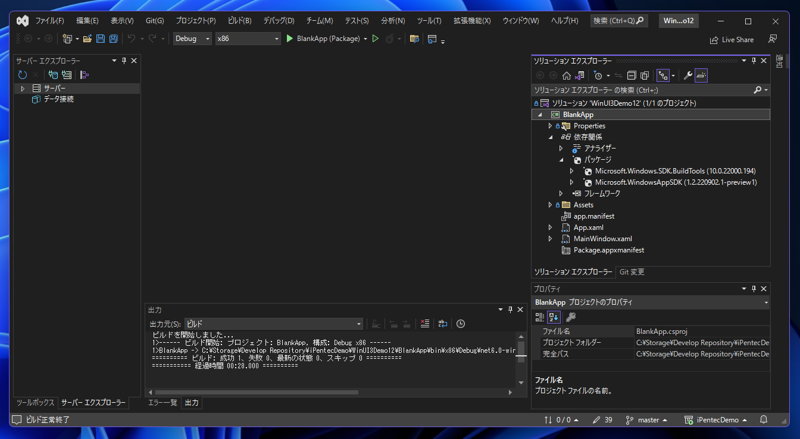Toggle auto-hide pin on Solution Explorer

[754, 61]
